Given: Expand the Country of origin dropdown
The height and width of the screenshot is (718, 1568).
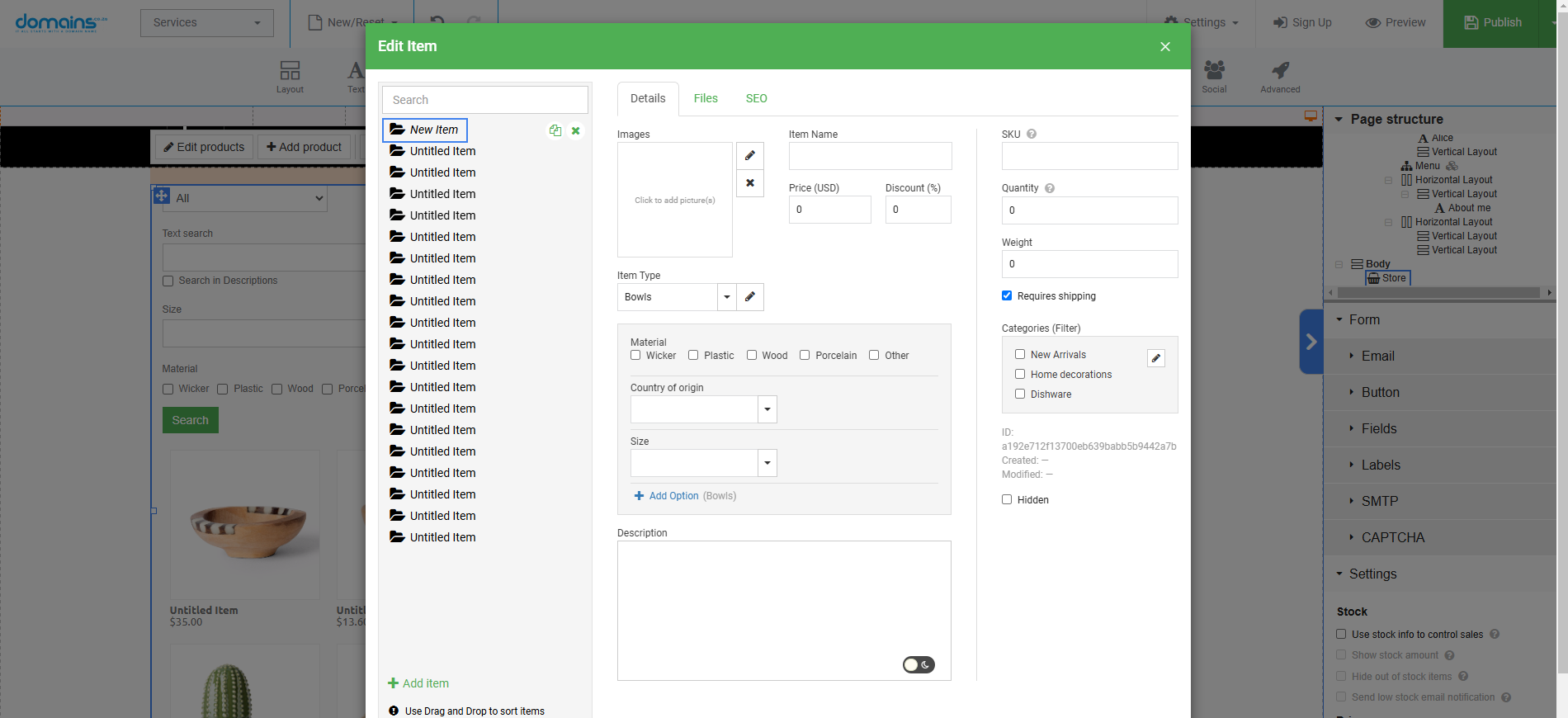Looking at the screenshot, I should [x=767, y=409].
